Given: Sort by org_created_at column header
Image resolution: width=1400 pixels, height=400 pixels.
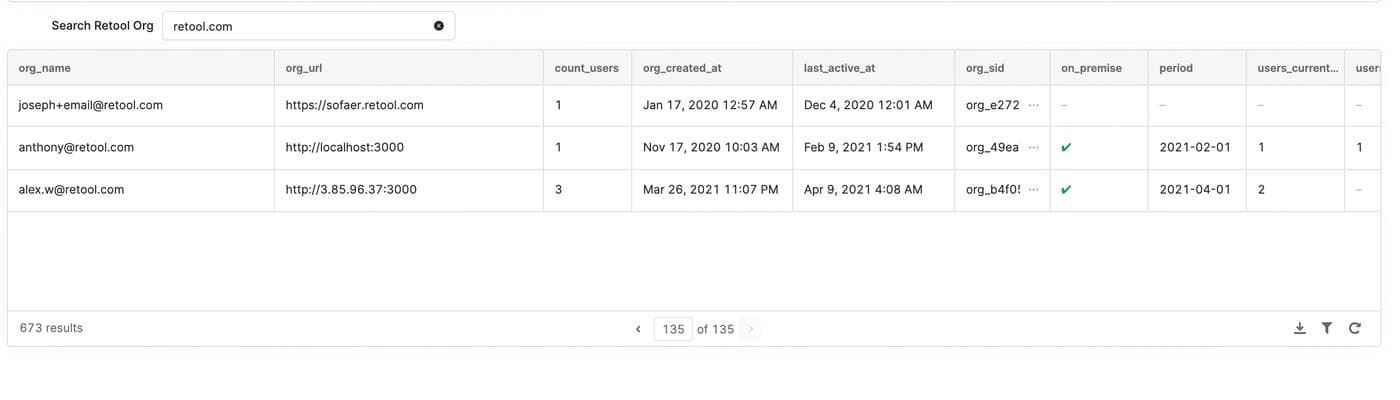Looking at the screenshot, I should click(682, 68).
